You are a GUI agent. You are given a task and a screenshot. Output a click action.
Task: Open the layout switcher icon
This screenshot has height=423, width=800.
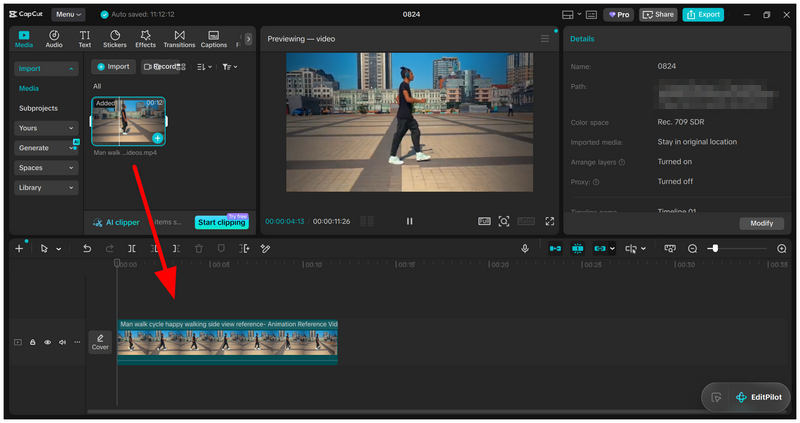tap(568, 15)
